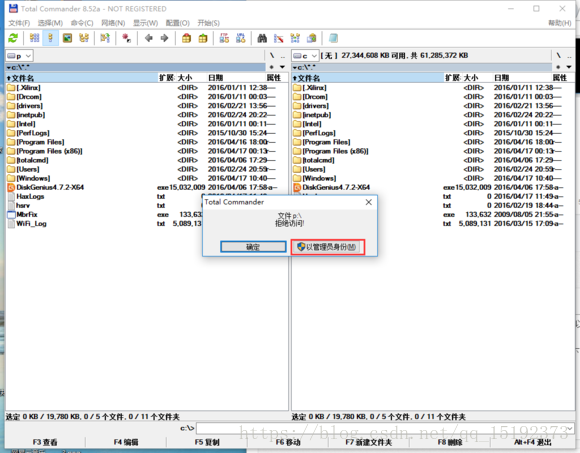Click the DiskGenius icon in left pane
Screen dimensions: 580x453
[11, 187]
